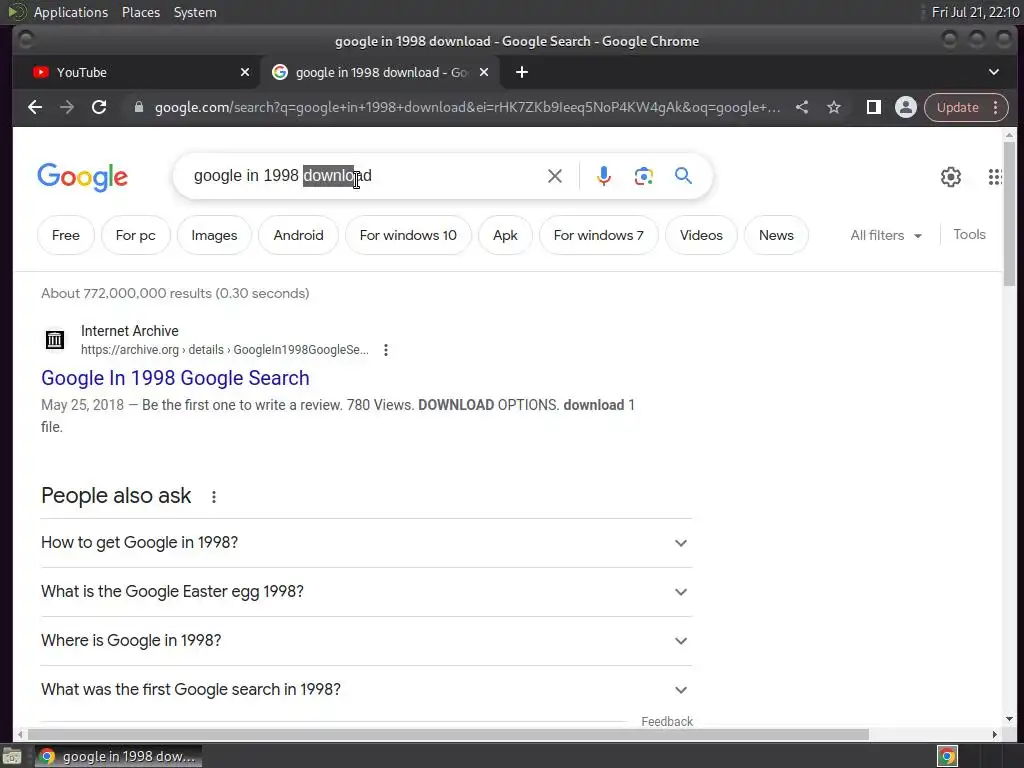The image size is (1024, 768).
Task: Click the archive.org result URL
Action: 225,350
